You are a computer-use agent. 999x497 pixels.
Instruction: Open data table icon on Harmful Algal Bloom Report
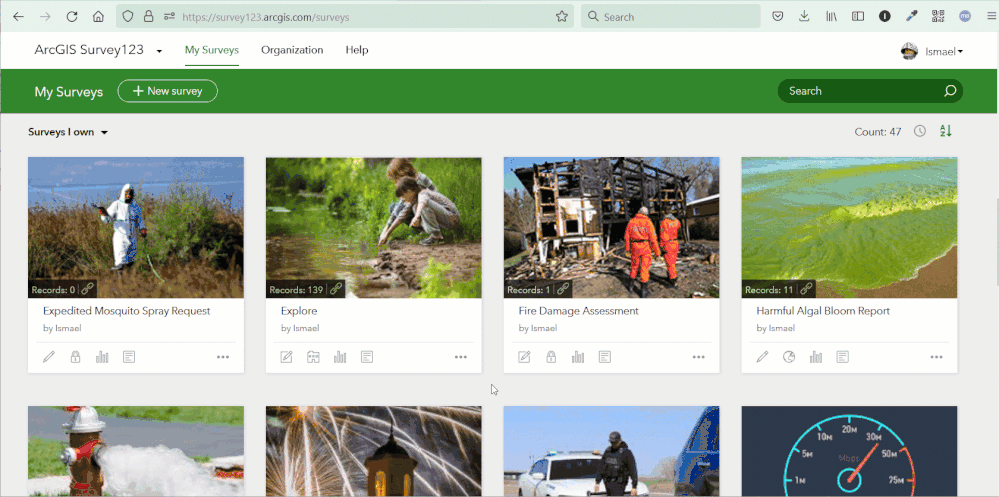(843, 357)
